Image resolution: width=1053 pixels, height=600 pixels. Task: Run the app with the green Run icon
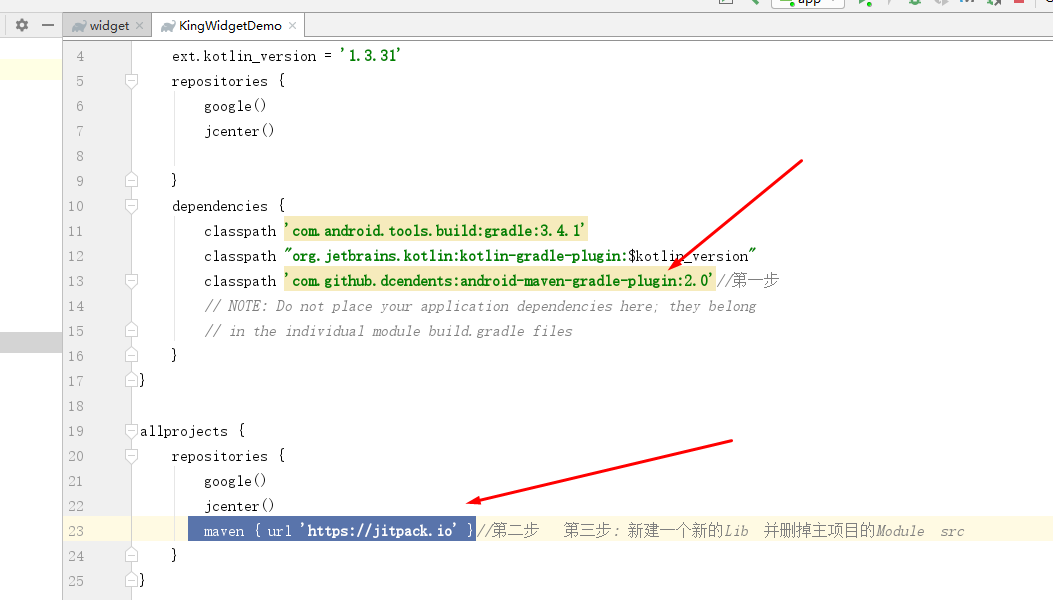(x=866, y=3)
